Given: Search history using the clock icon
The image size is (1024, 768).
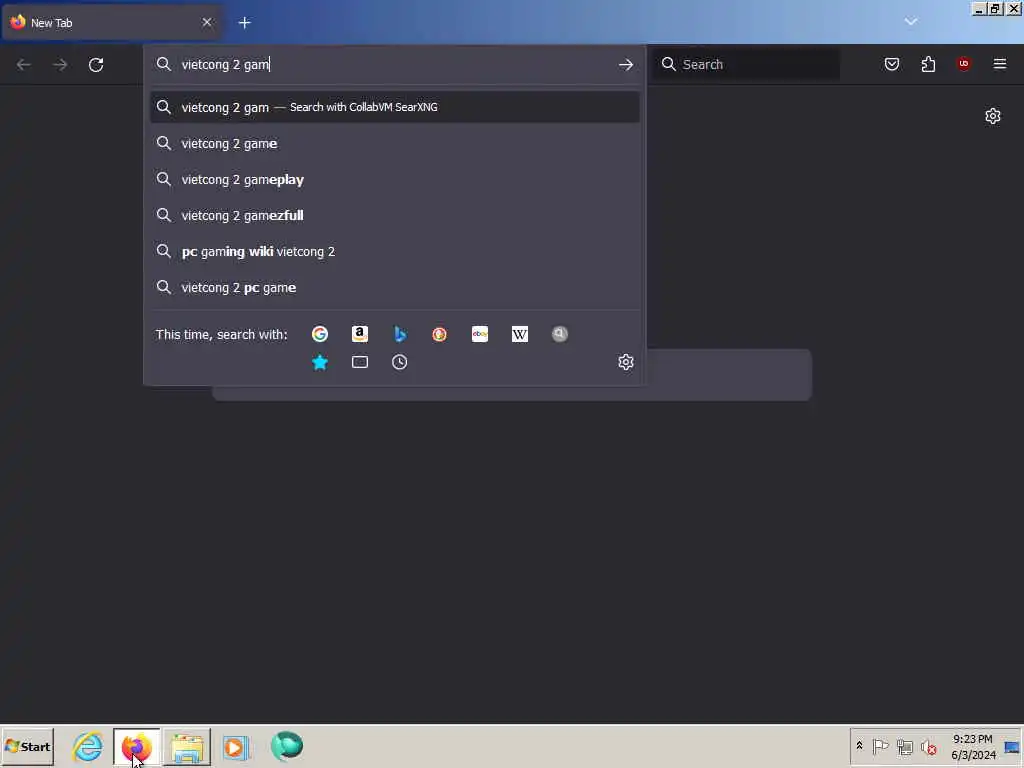Looking at the screenshot, I should tap(400, 362).
